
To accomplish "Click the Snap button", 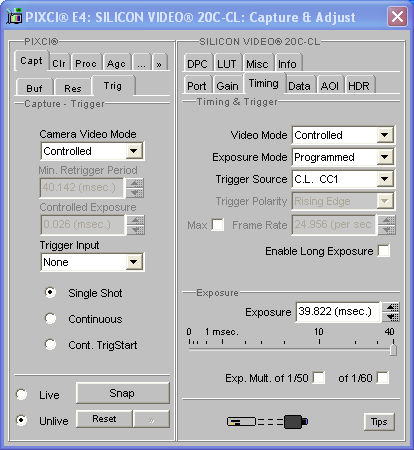I will (122, 393).
